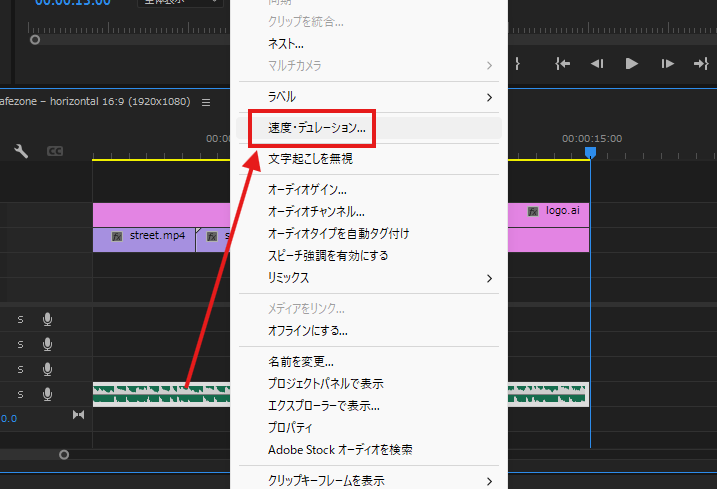Click voice-over record mic on bottom audio track
The width and height of the screenshot is (717, 489).
(47, 393)
